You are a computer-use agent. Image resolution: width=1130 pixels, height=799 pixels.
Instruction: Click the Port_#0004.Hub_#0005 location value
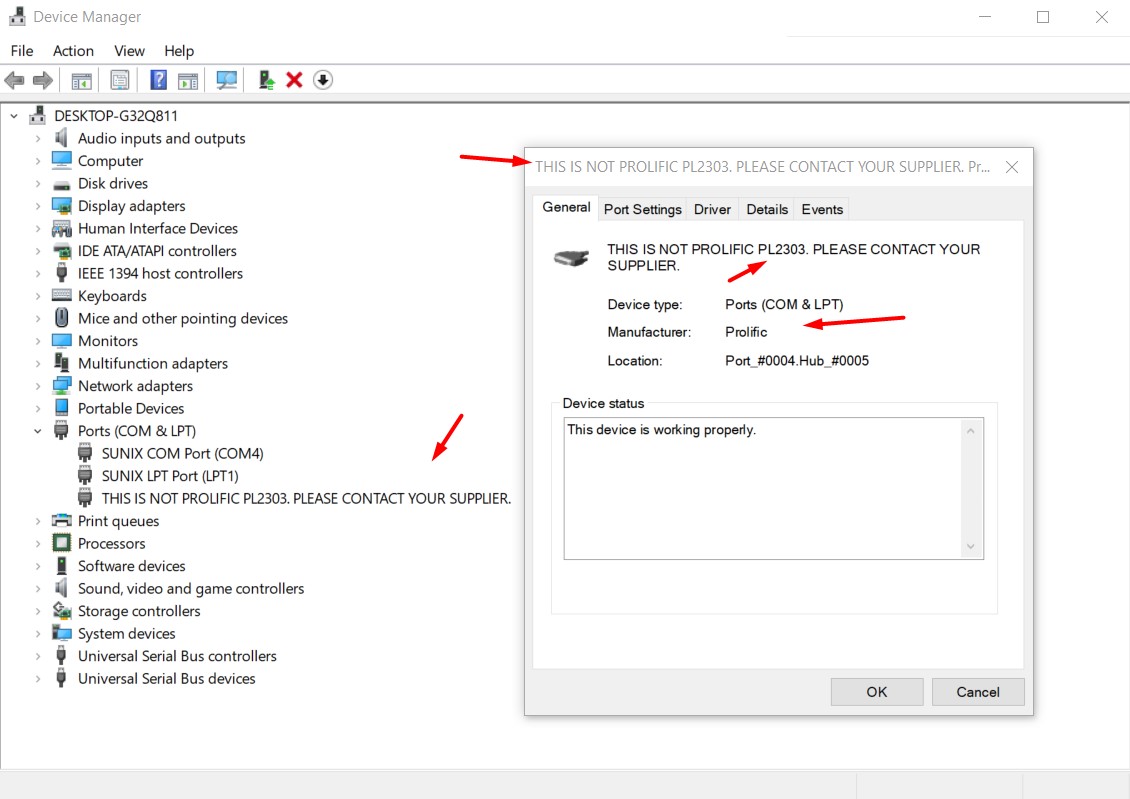(796, 360)
